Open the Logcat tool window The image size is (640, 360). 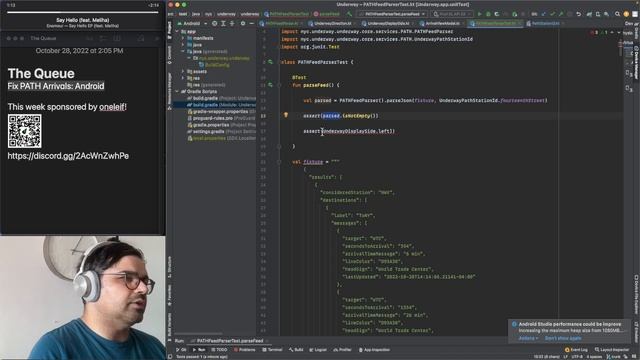tap(318, 350)
